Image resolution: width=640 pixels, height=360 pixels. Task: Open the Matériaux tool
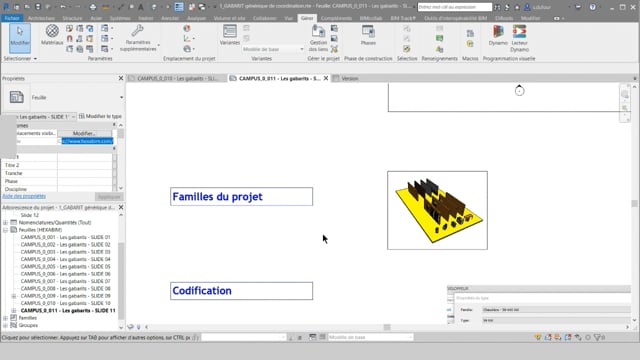(x=52, y=35)
